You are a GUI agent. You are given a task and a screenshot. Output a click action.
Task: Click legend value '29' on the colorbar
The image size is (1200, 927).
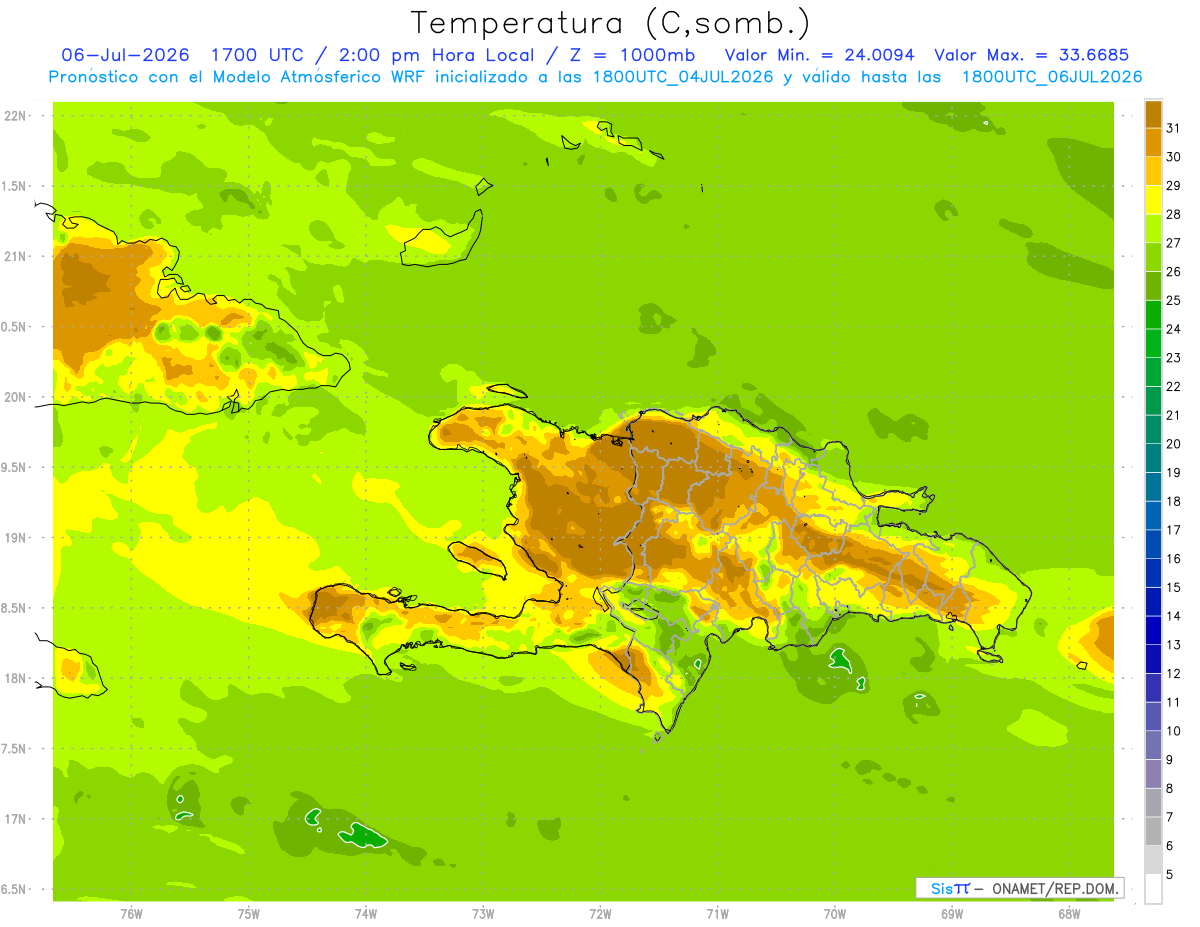(x=1174, y=185)
